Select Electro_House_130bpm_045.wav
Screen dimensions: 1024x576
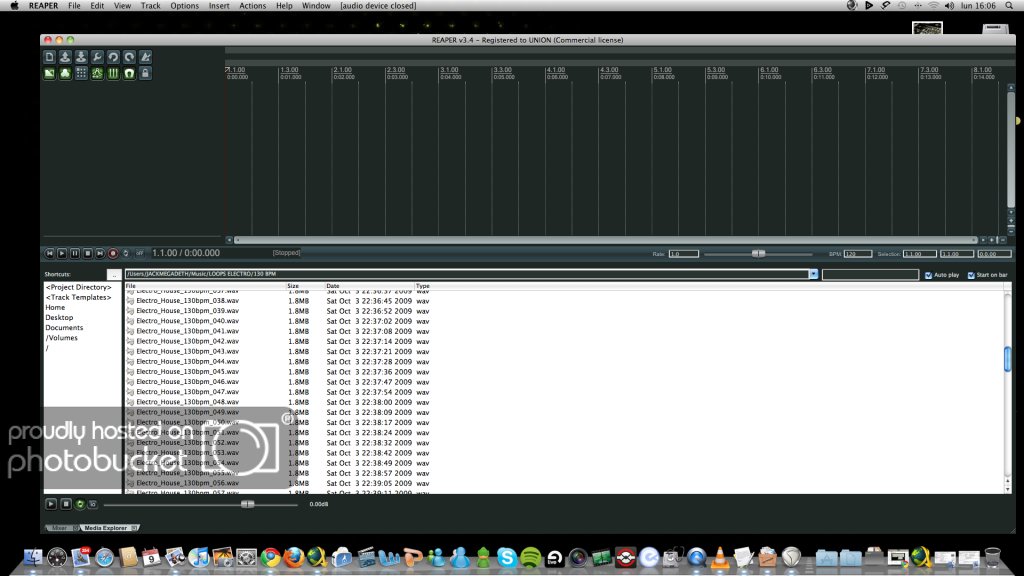coord(187,372)
